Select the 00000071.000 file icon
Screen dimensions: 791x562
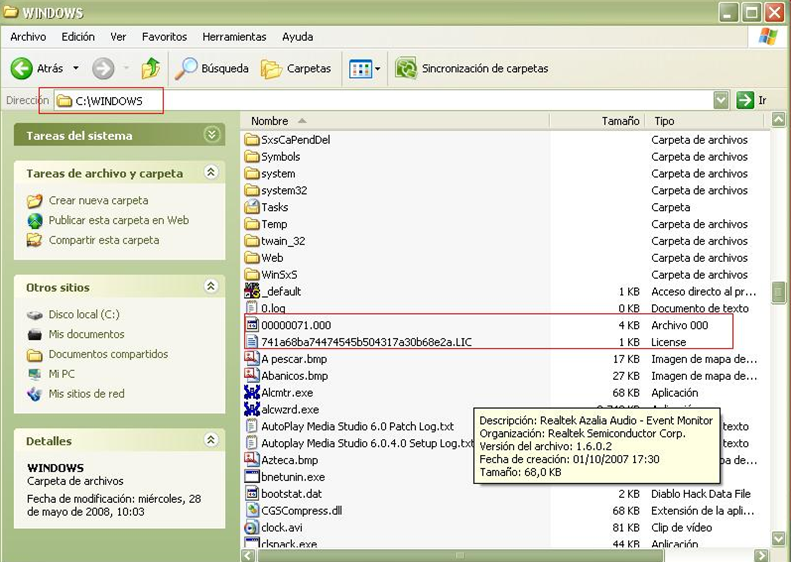pos(251,325)
